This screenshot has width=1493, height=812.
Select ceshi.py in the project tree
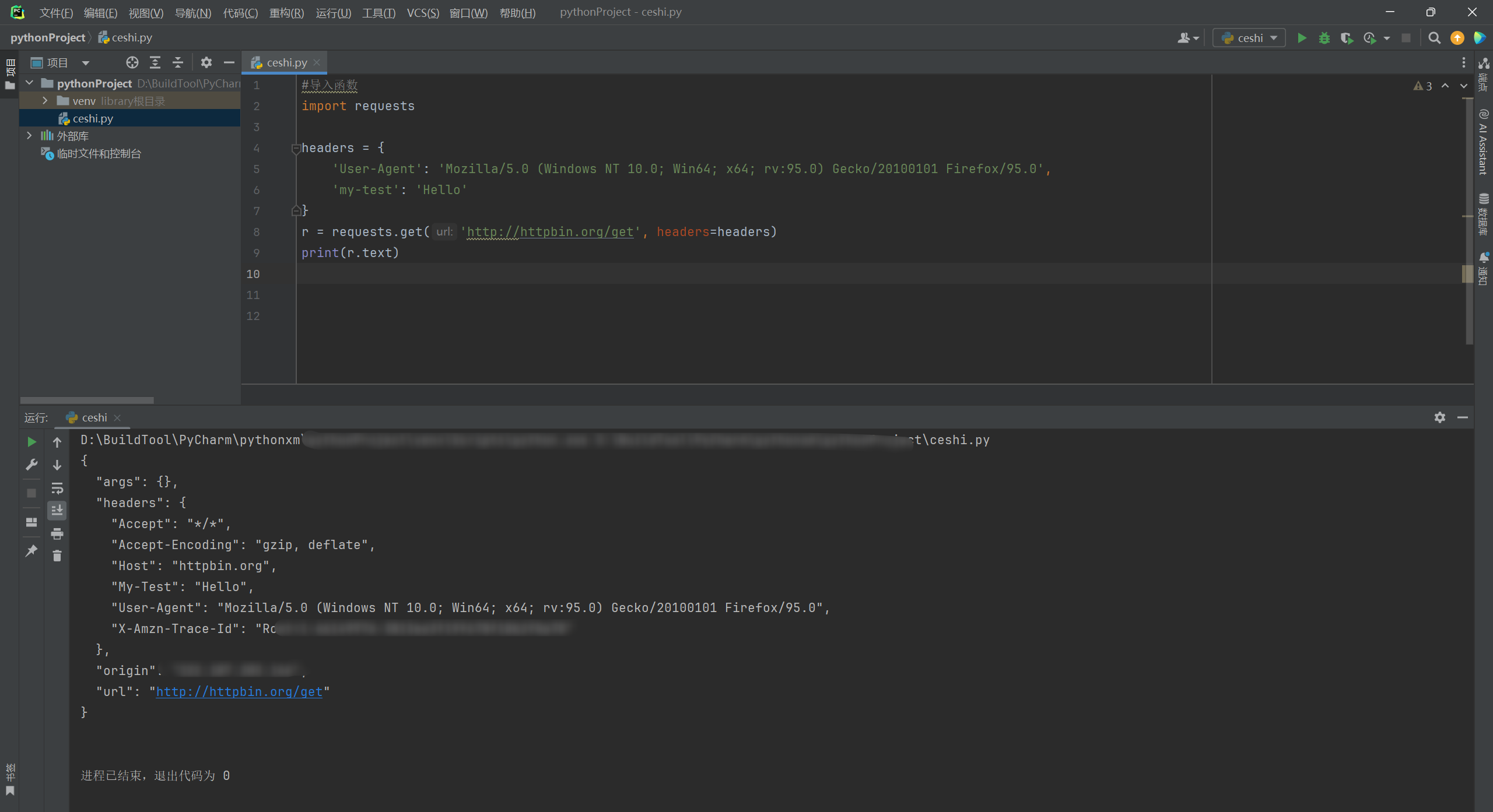(x=129, y=118)
